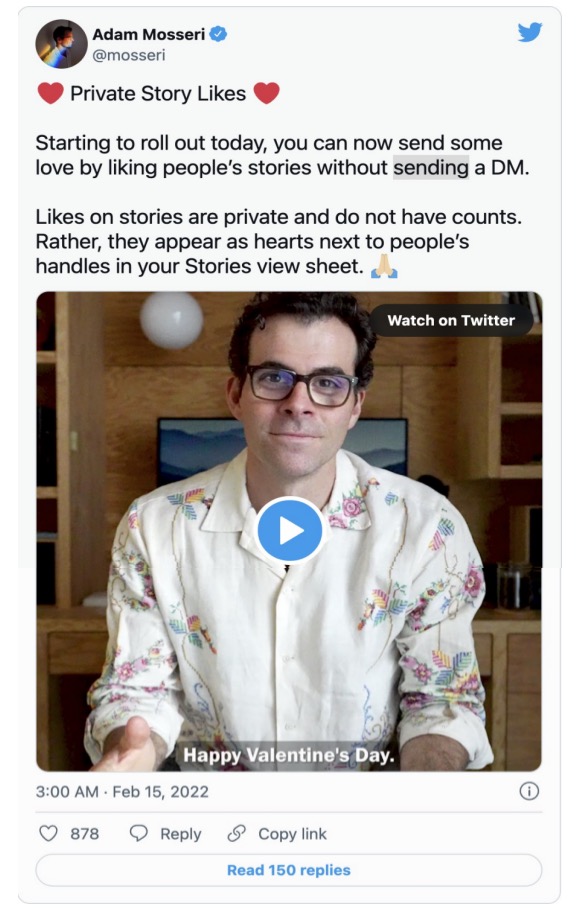Image resolution: width=578 pixels, height=910 pixels.
Task: Play the video with the blue play button
Action: coord(290,530)
